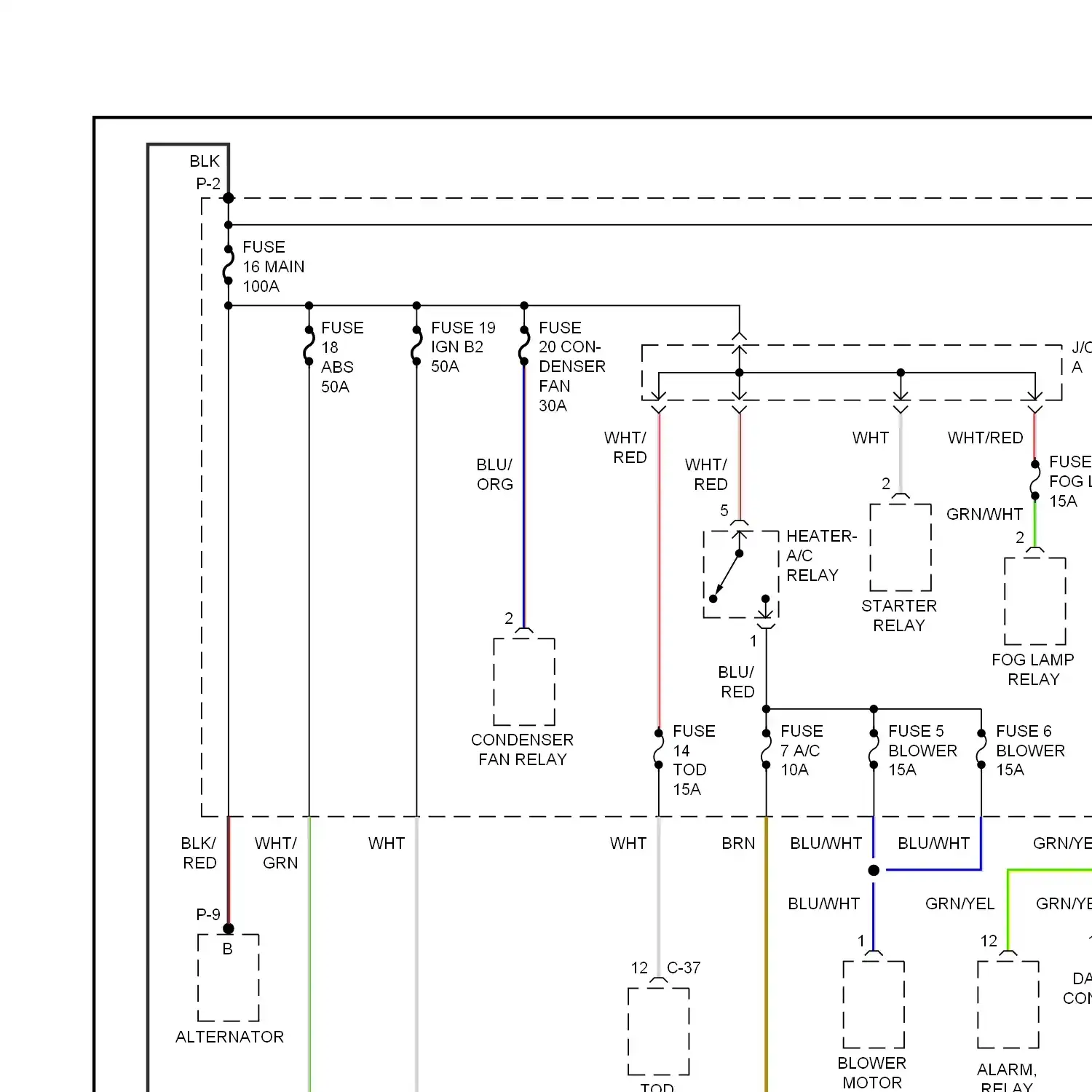Select FUSE 20 CONDENSER FAN 30A label
This screenshot has height=1092, width=1092.
(x=571, y=366)
